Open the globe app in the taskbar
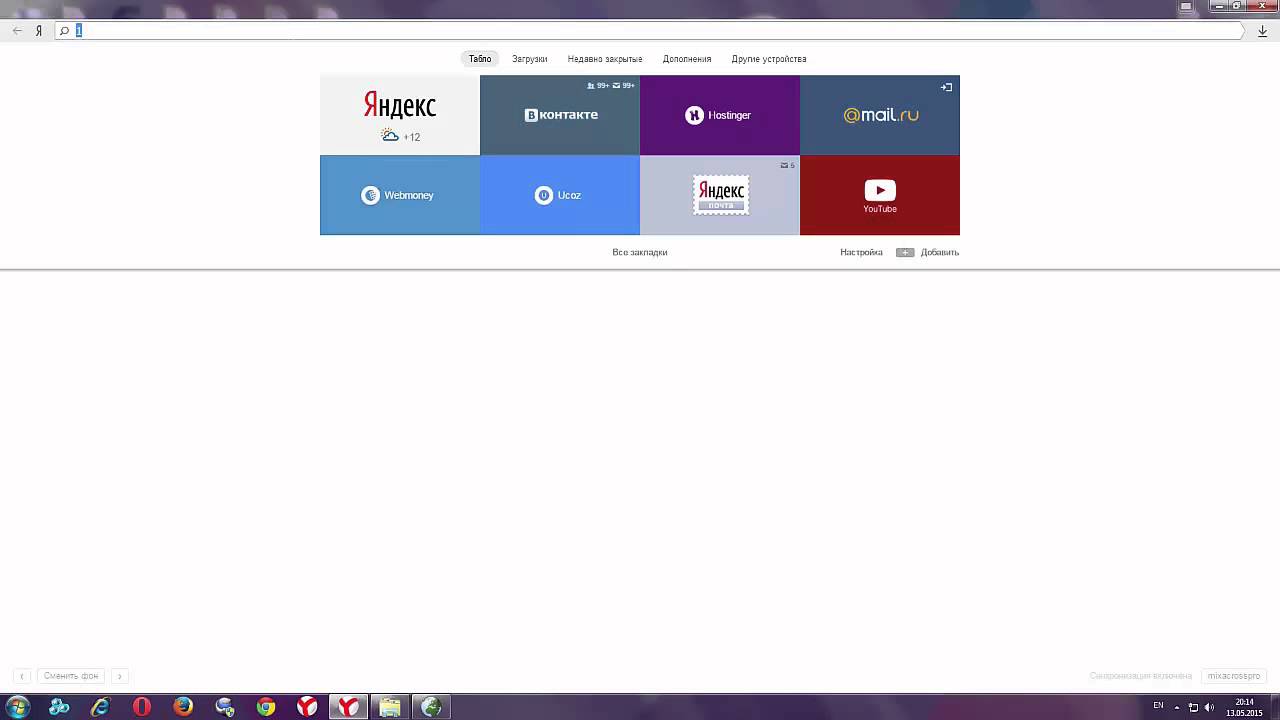This screenshot has width=1280, height=720. click(431, 707)
